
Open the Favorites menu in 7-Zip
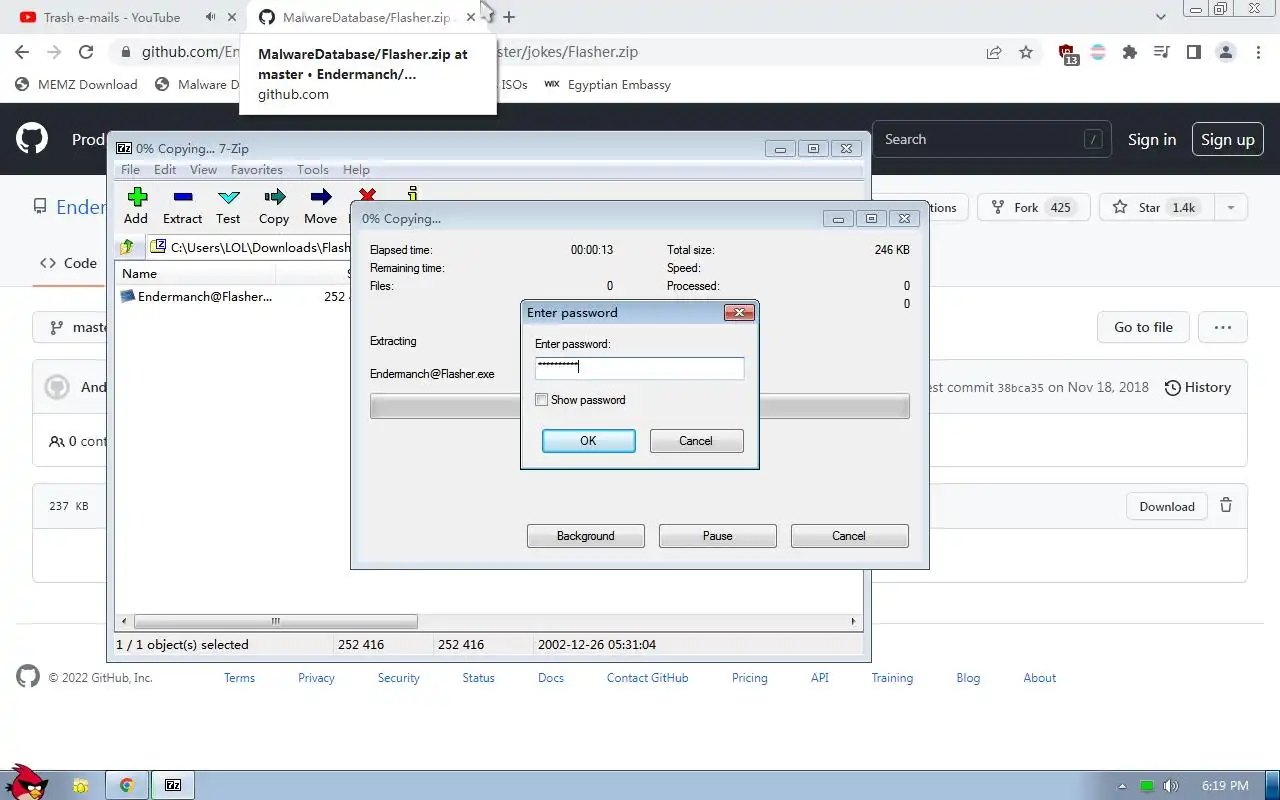click(x=256, y=170)
